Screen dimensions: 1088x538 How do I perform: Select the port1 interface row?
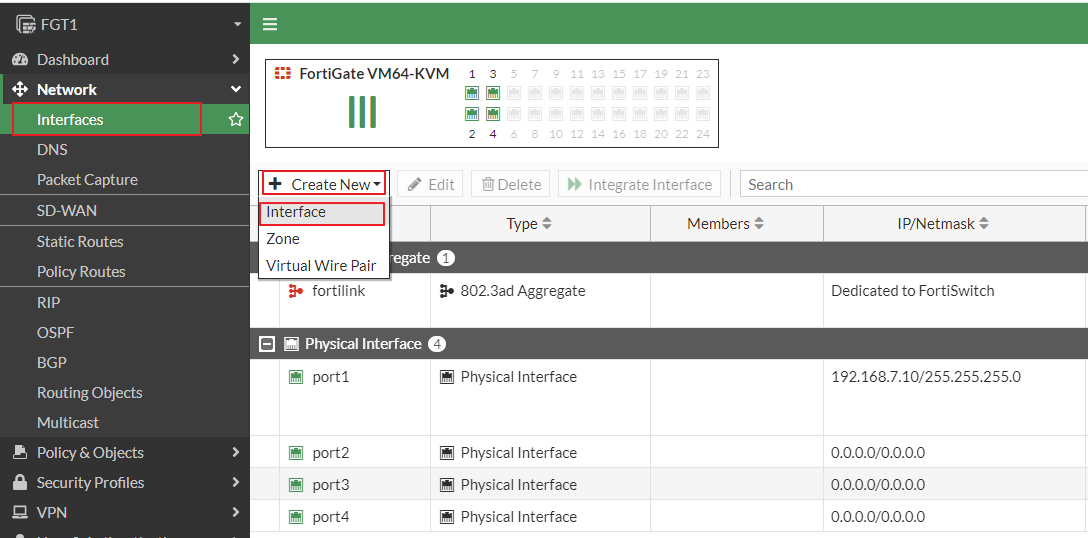point(669,397)
